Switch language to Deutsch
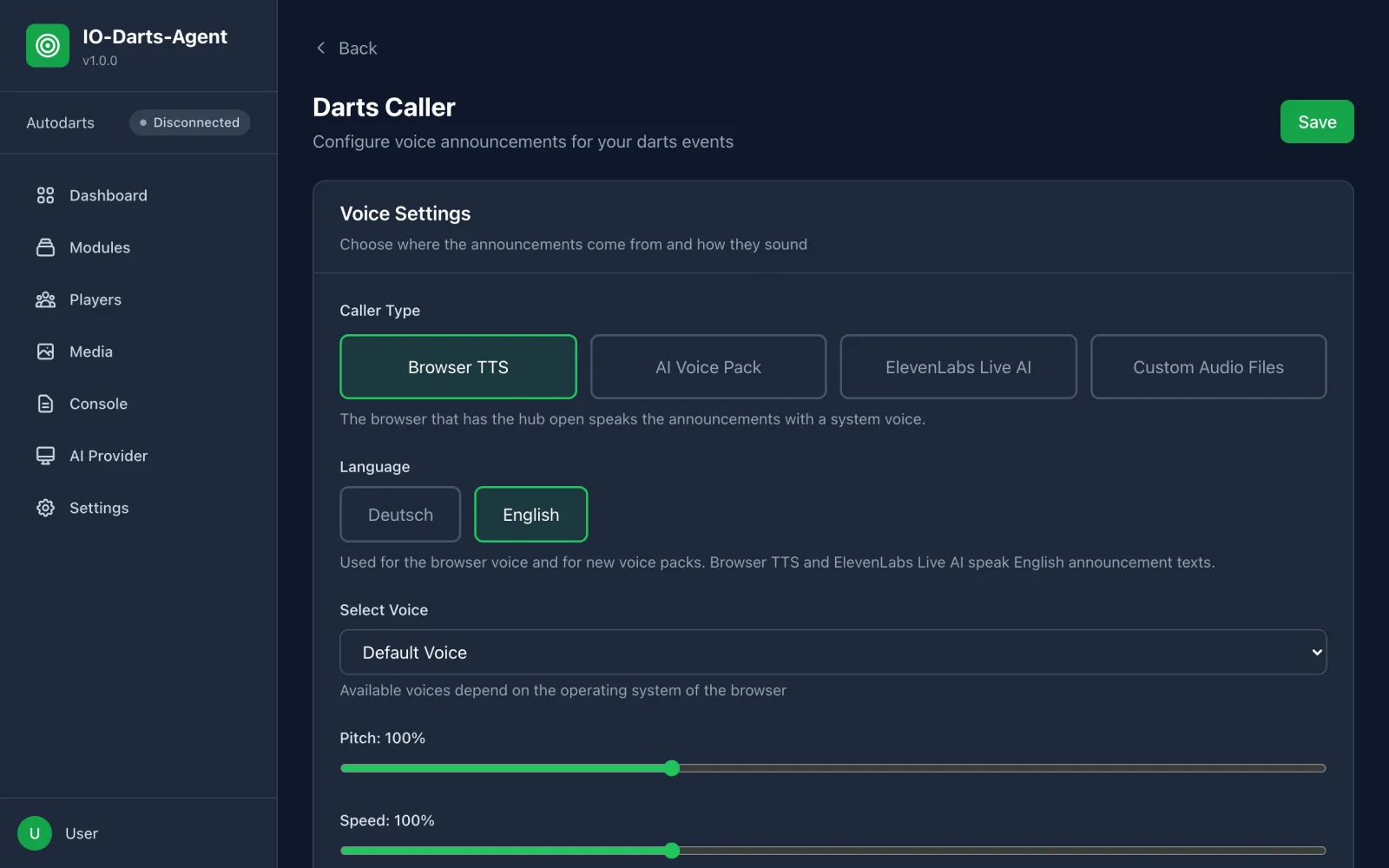The height and width of the screenshot is (868, 1389). [400, 515]
